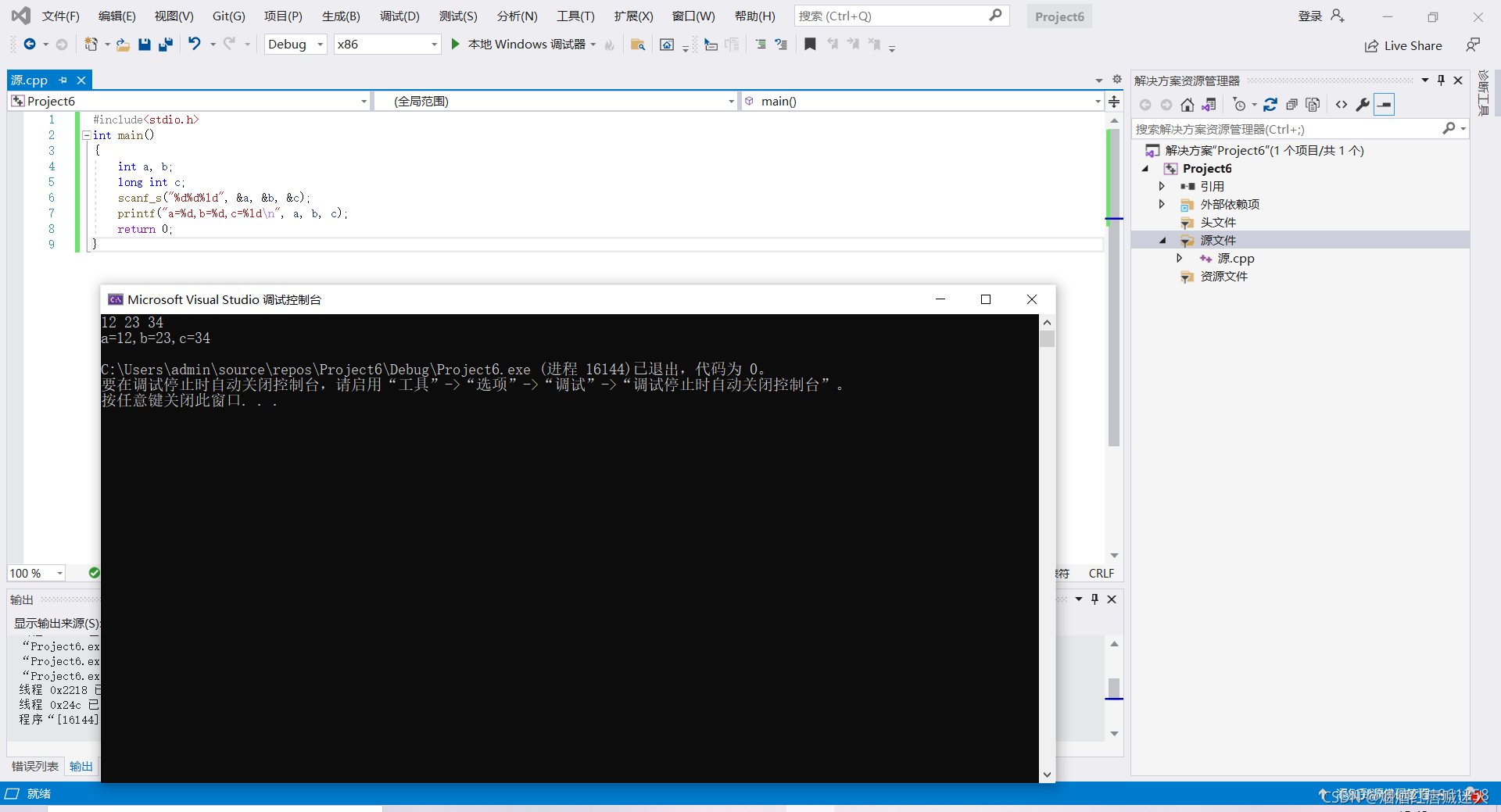Click the Find in Files folder-search icon
This screenshot has height=812, width=1501.
(x=638, y=45)
